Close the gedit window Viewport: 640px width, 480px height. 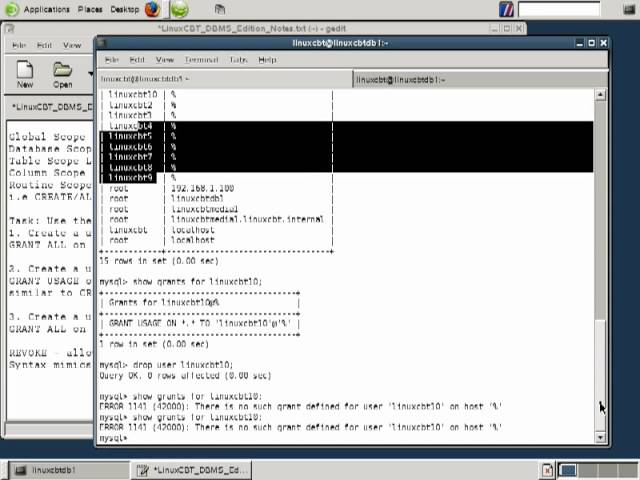tap(519, 28)
